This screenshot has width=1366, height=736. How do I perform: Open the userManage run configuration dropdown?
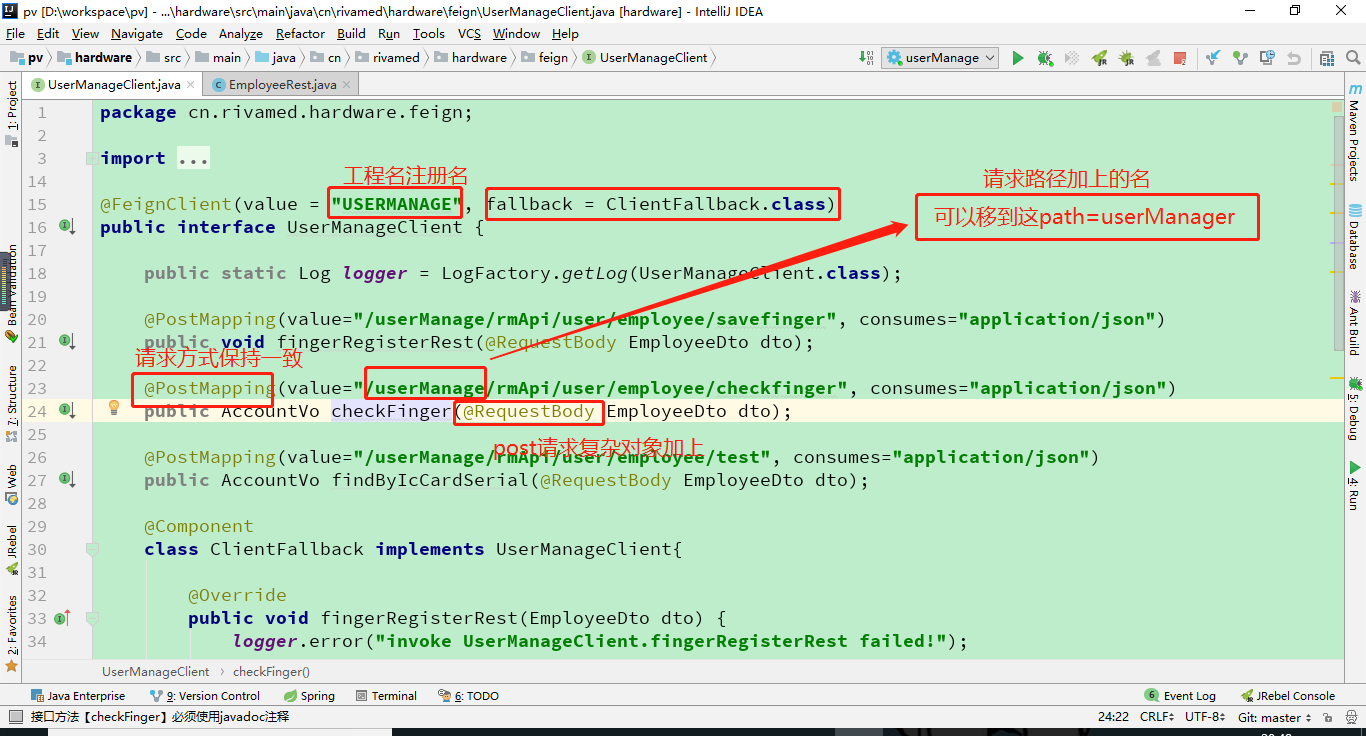pyautogui.click(x=941, y=58)
